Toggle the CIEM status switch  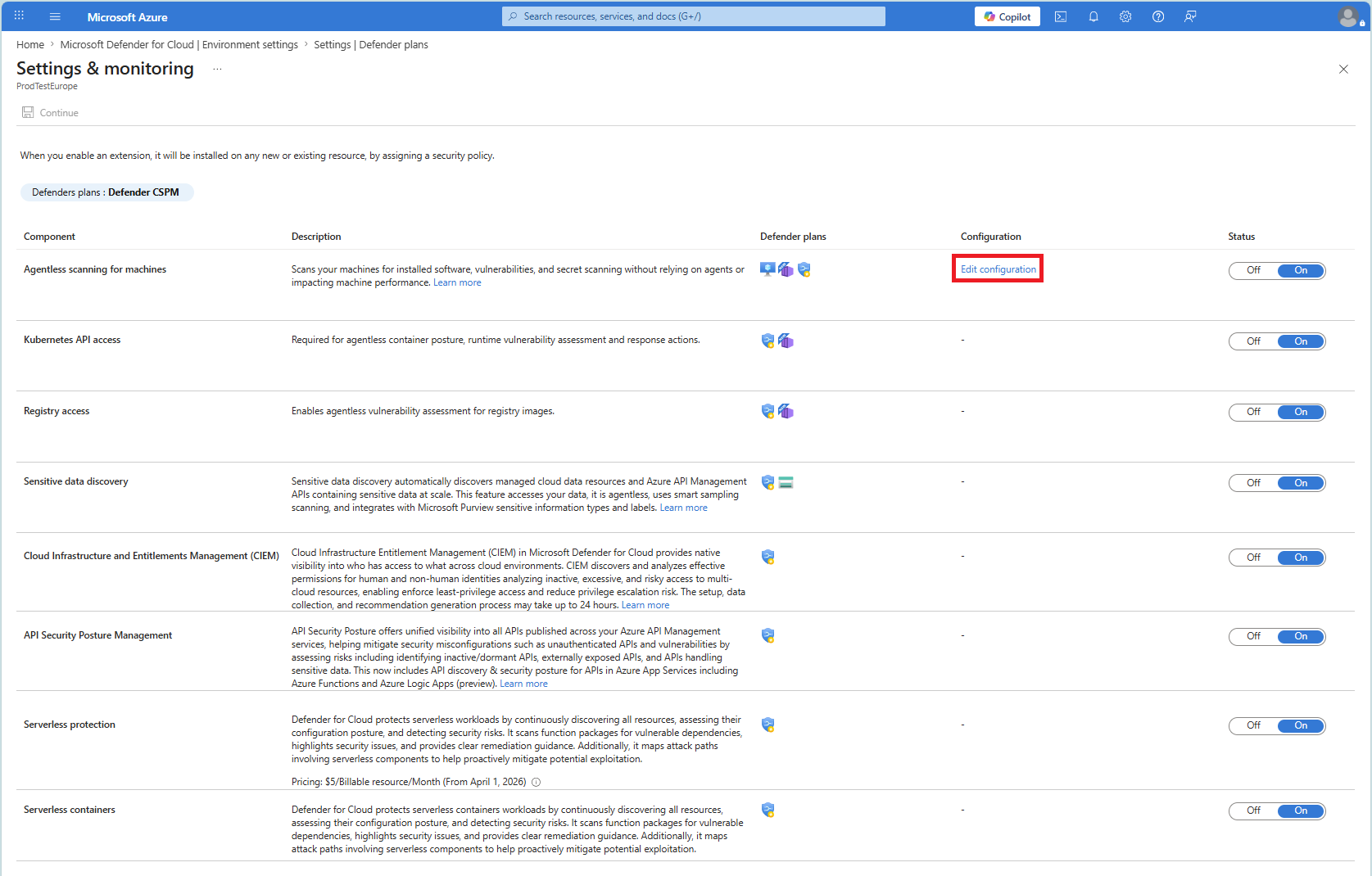click(x=1277, y=558)
